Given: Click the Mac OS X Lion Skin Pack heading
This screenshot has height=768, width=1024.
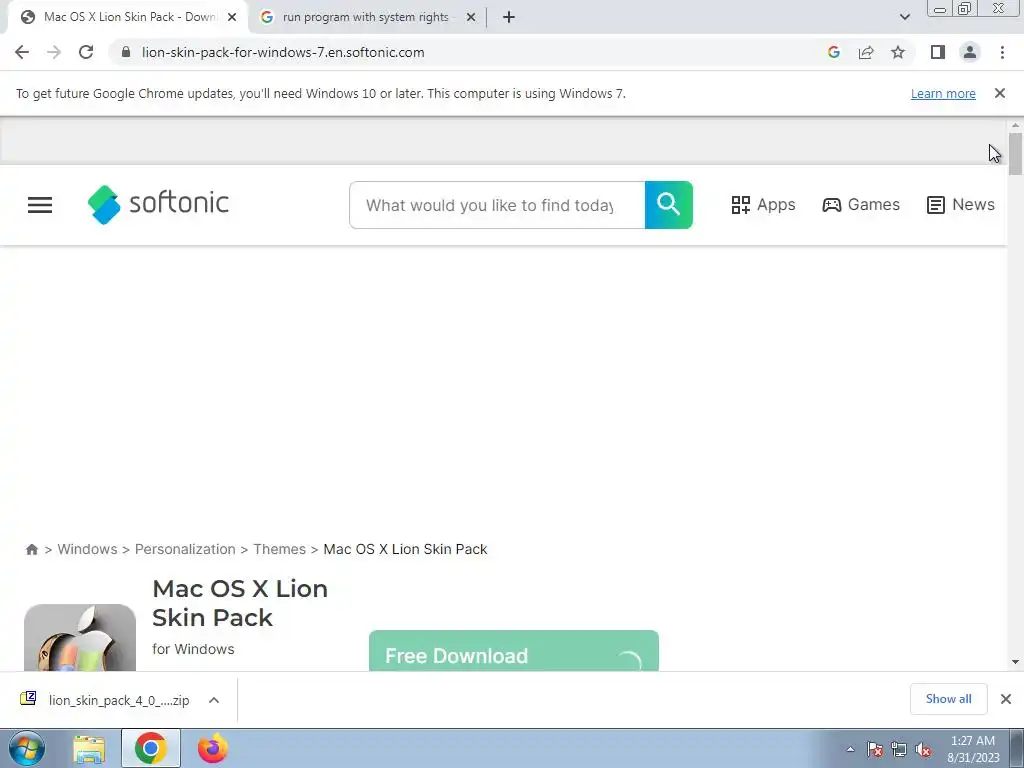Looking at the screenshot, I should (240, 603).
